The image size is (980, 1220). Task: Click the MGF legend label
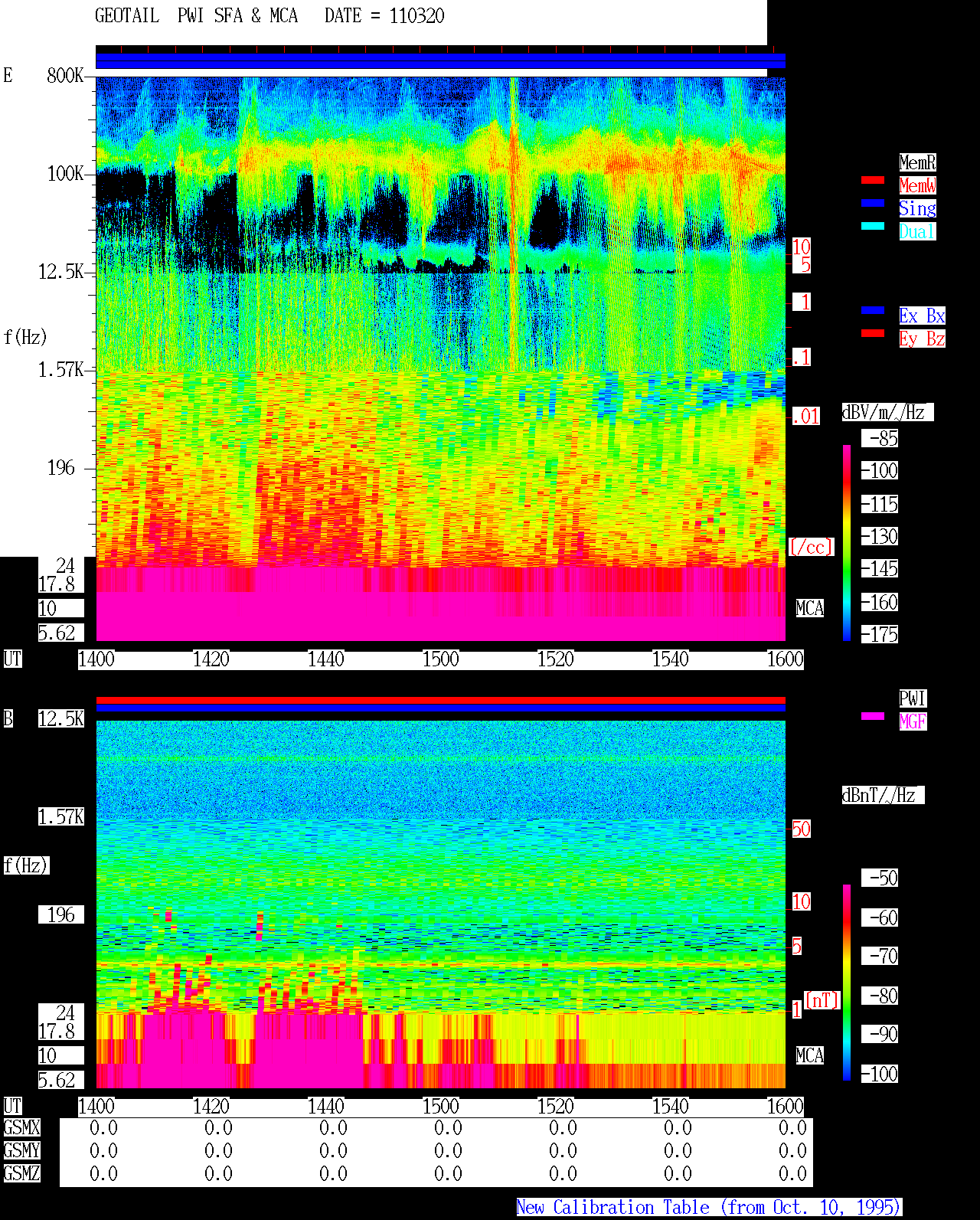tap(913, 721)
